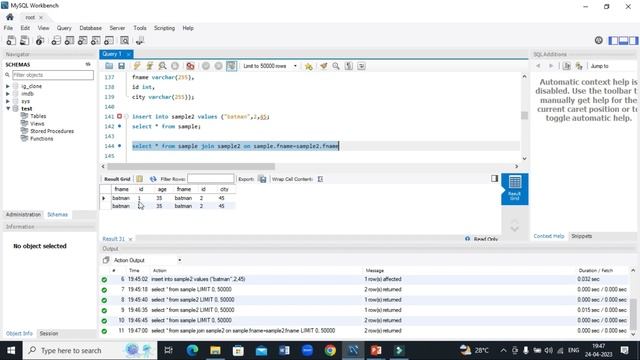640x360 pixels.
Task: Open the Server menu
Action: (x=117, y=28)
